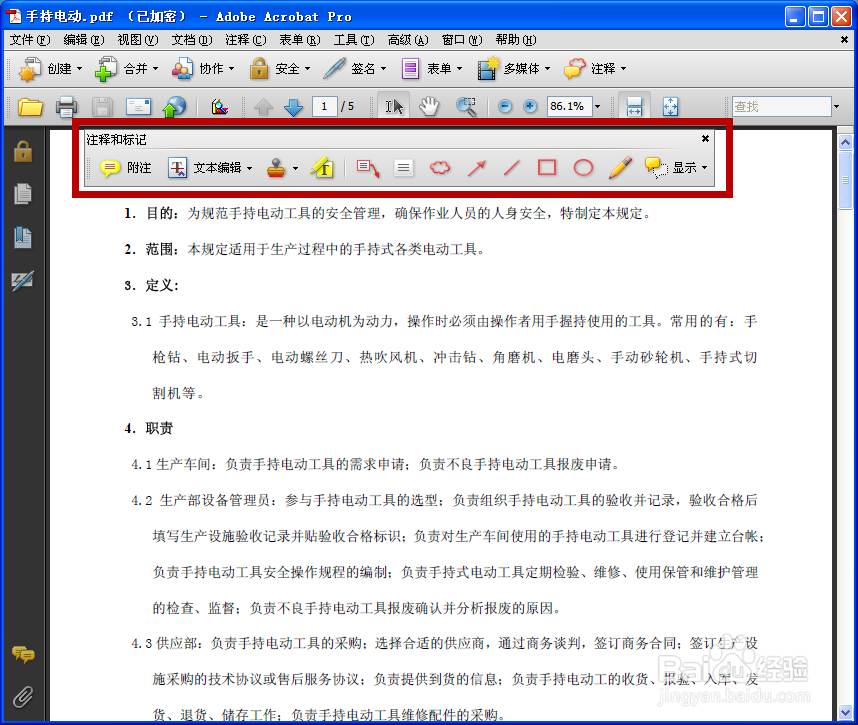Screen dimensions: 858x725
Task: Activate the Zoom marquee tool
Action: tap(466, 106)
